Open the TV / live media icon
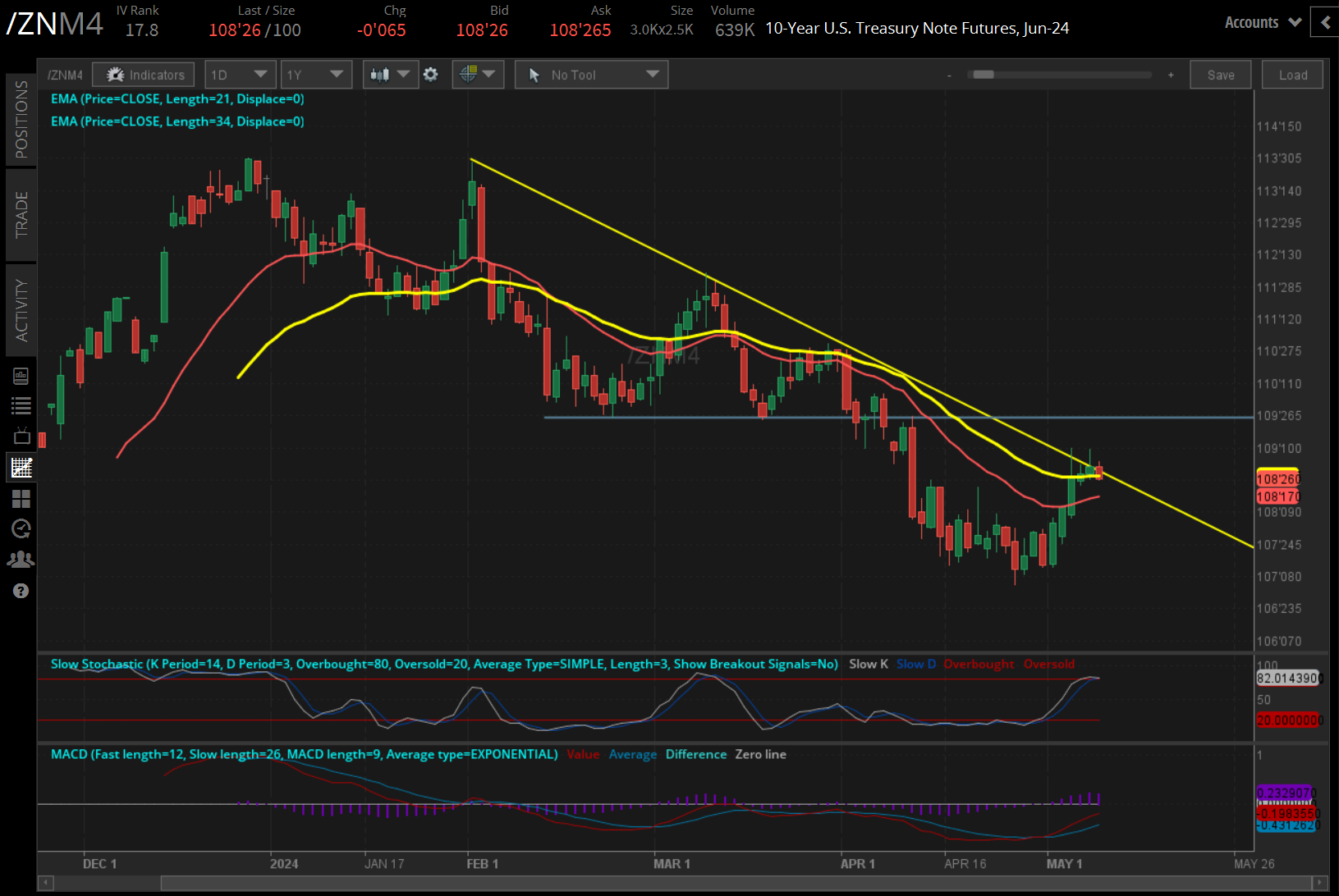The height and width of the screenshot is (896, 1339). [21, 436]
